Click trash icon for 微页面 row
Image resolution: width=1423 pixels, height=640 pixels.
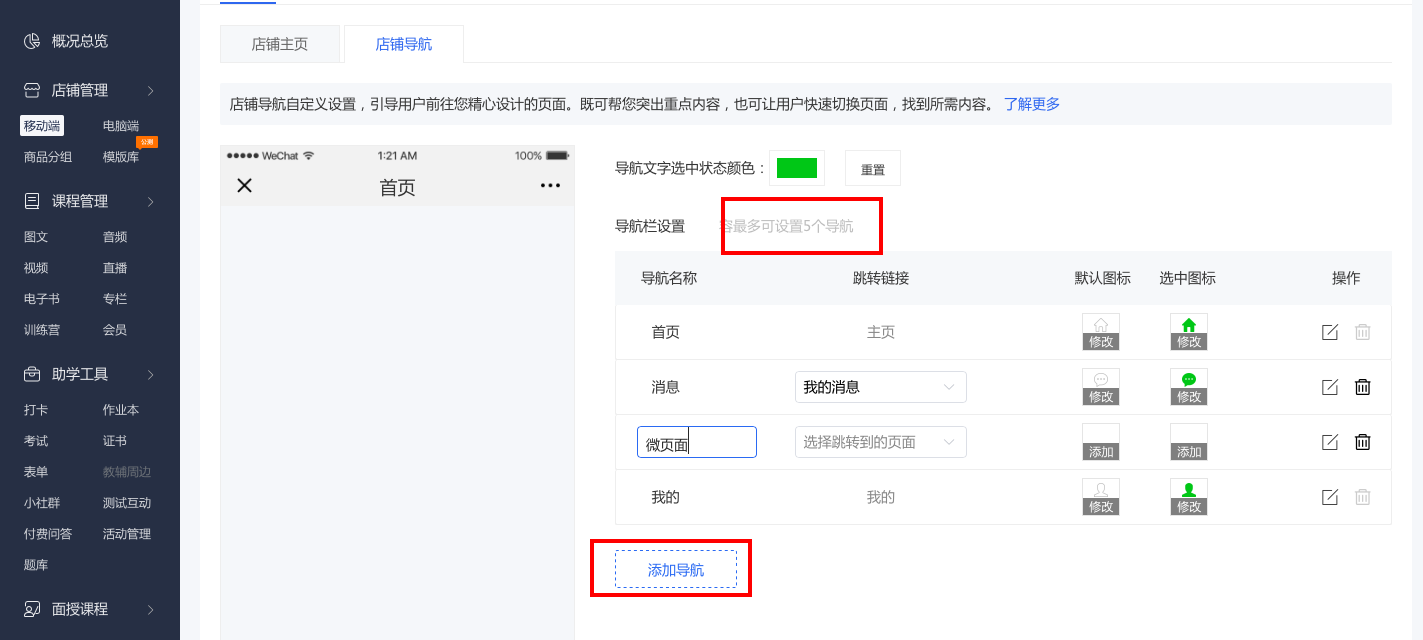click(x=1362, y=442)
